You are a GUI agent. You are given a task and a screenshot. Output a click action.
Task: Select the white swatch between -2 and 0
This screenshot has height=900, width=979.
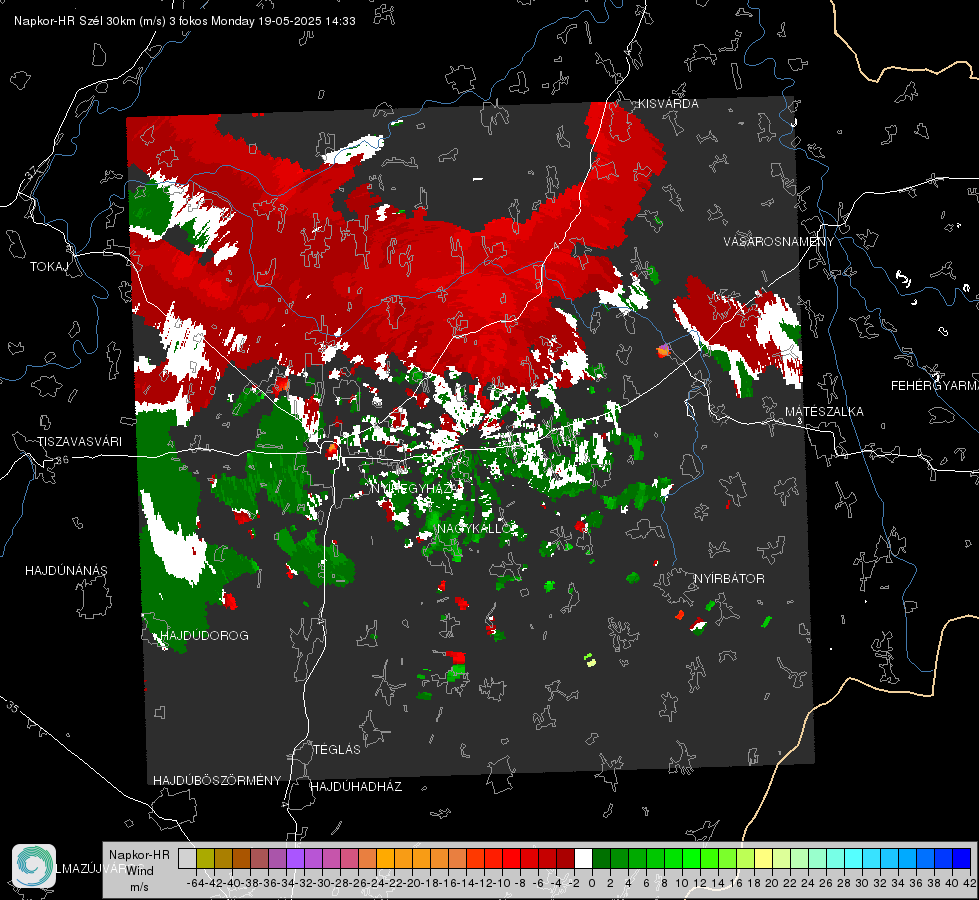[583, 859]
